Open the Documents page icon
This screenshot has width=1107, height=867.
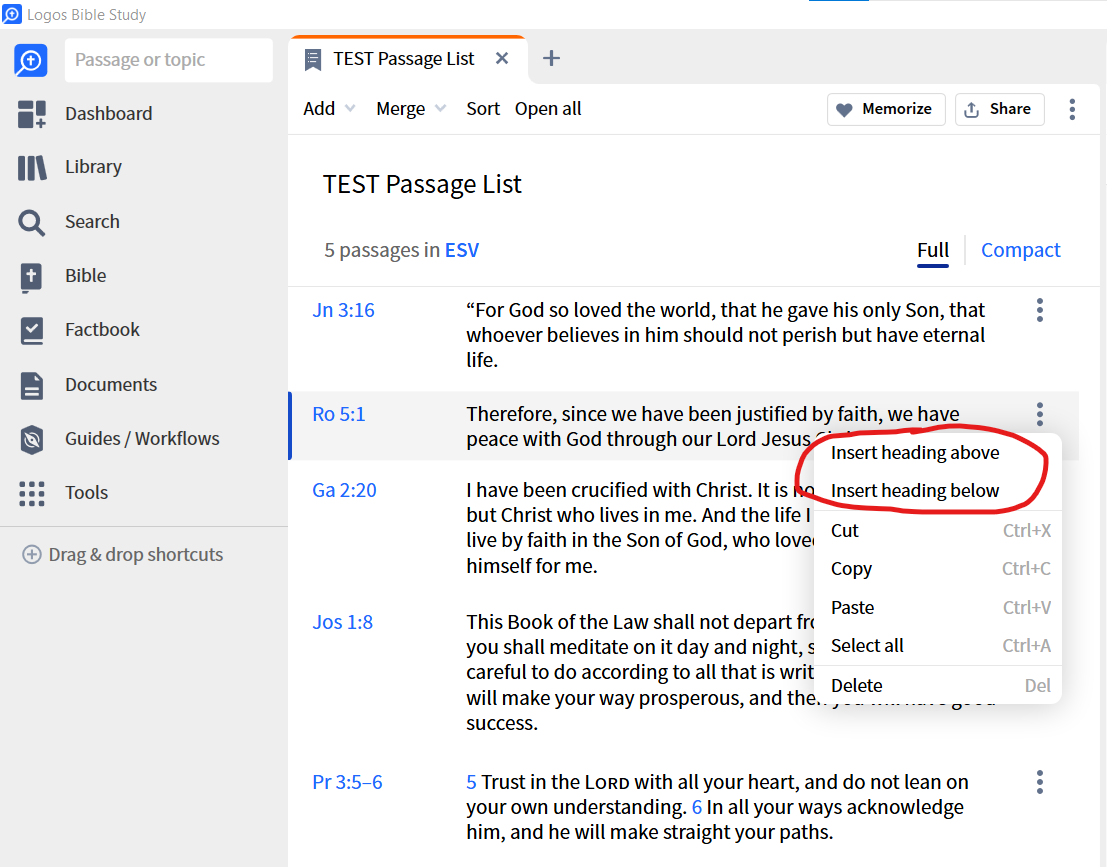[32, 385]
